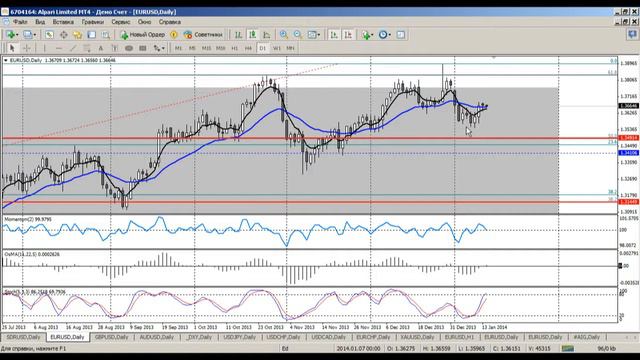Open the Вид menu
640x360 pixels.
(x=40, y=22)
